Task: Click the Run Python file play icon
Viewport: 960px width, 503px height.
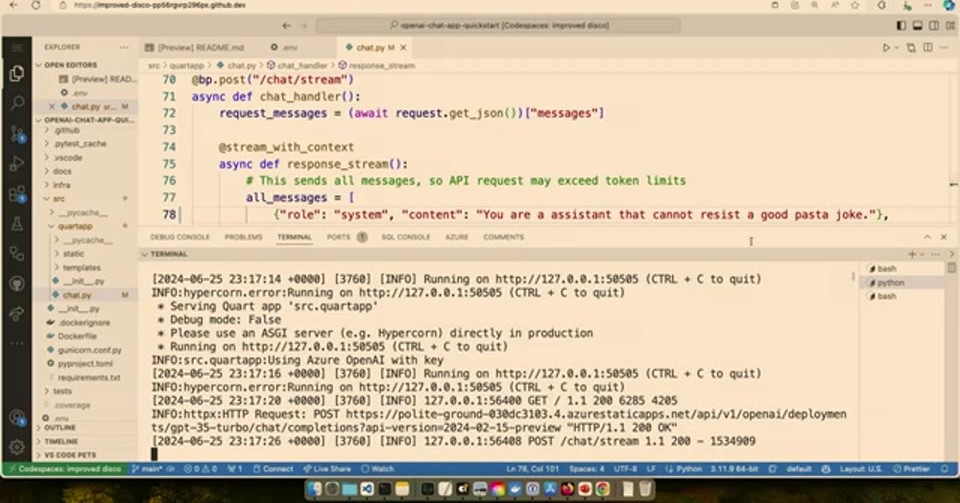Action: coord(886,47)
